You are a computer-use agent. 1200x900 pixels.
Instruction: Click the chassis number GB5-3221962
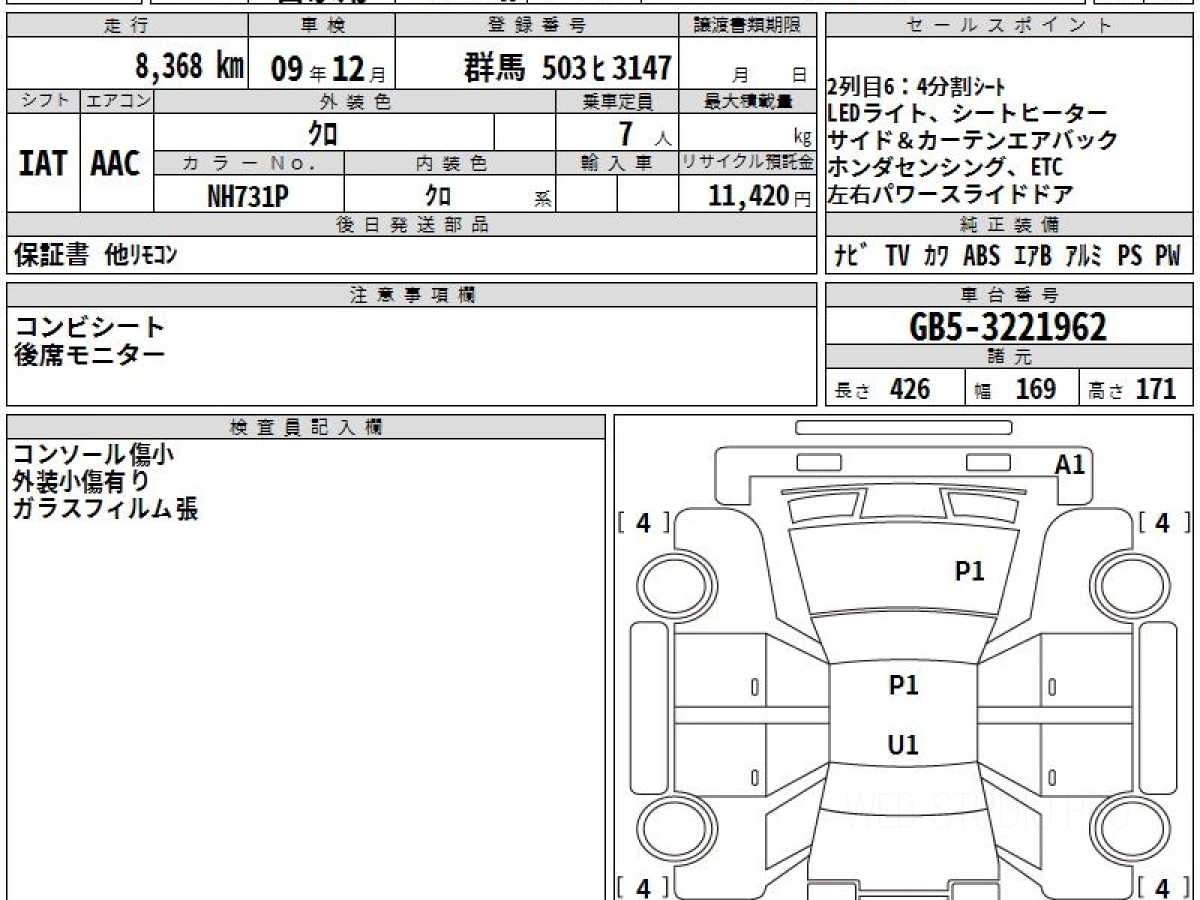(x=1009, y=327)
